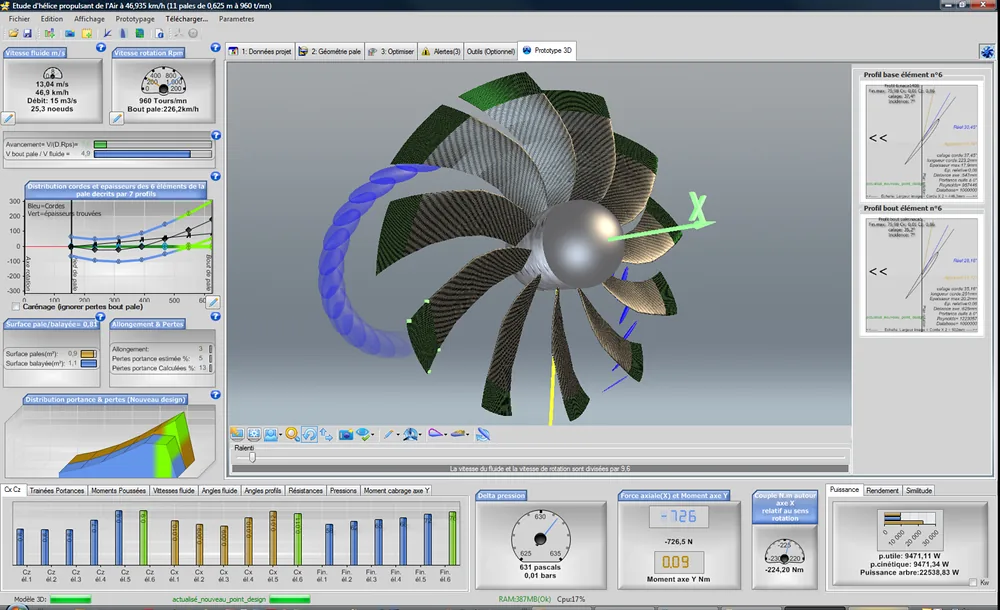This screenshot has height=610, width=1000.
Task: Toggle the Carénage checkbox
Action: pos(15,306)
